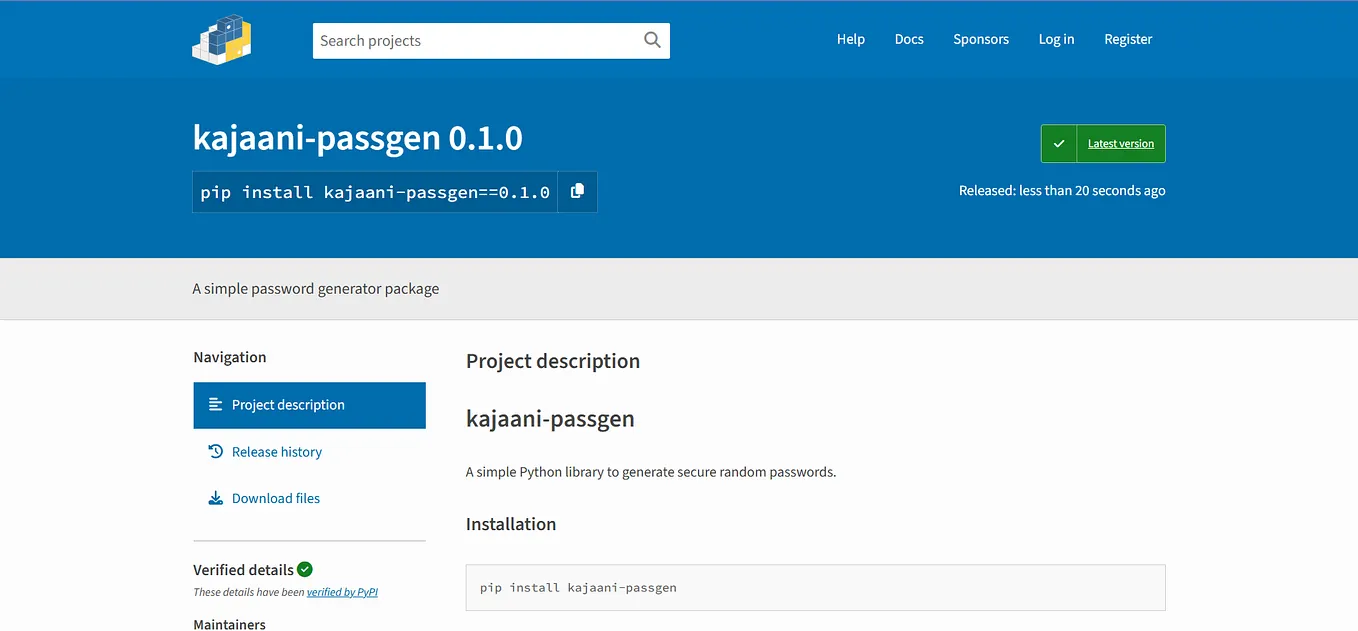The image size is (1358, 631).
Task: Click the search magnifier icon
Action: pyautogui.click(x=652, y=40)
